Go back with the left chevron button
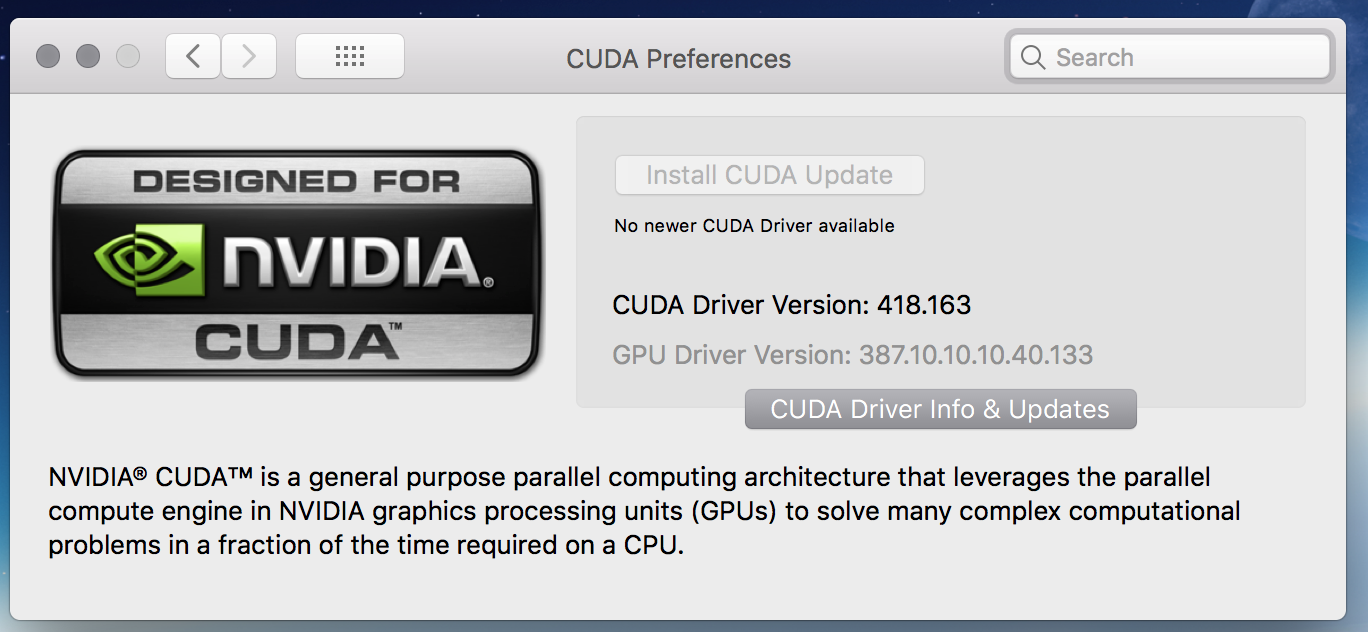Image resolution: width=1368 pixels, height=632 pixels. pos(193,56)
